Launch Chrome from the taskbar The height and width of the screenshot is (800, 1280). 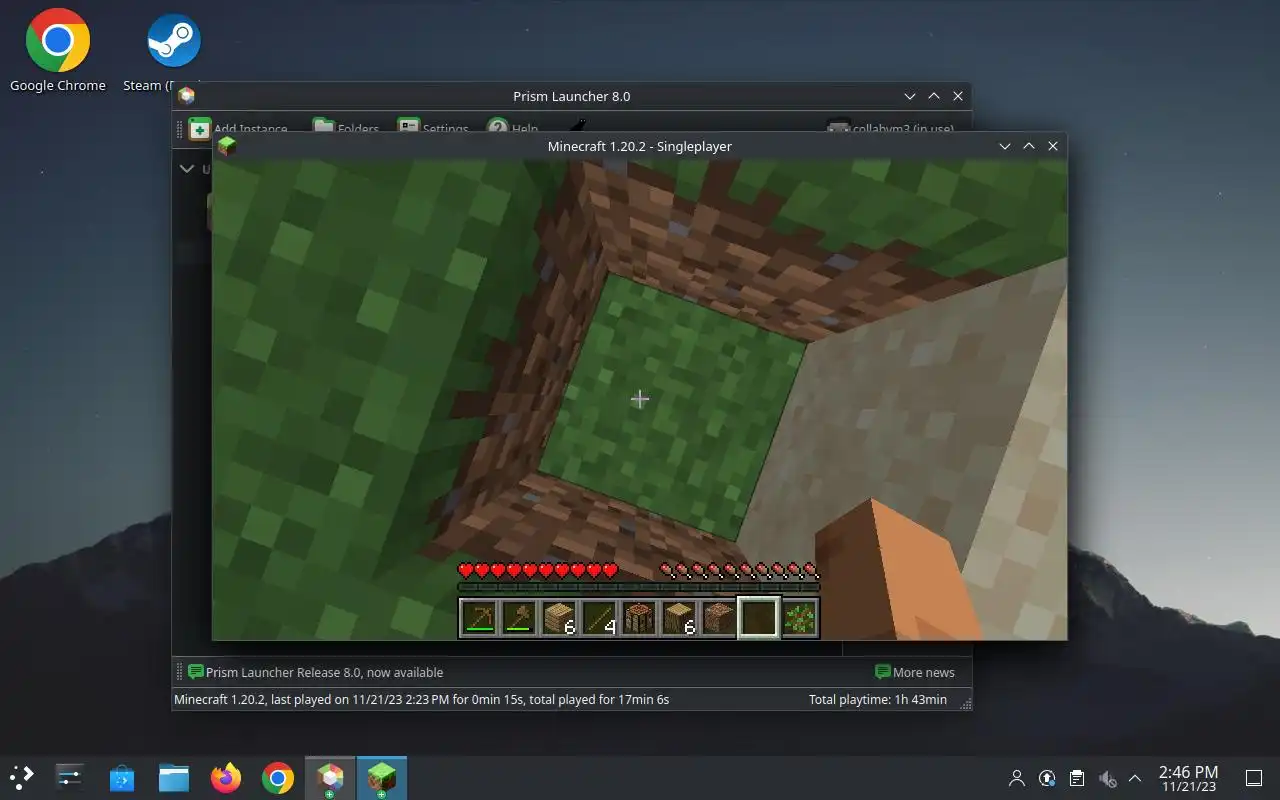278,778
